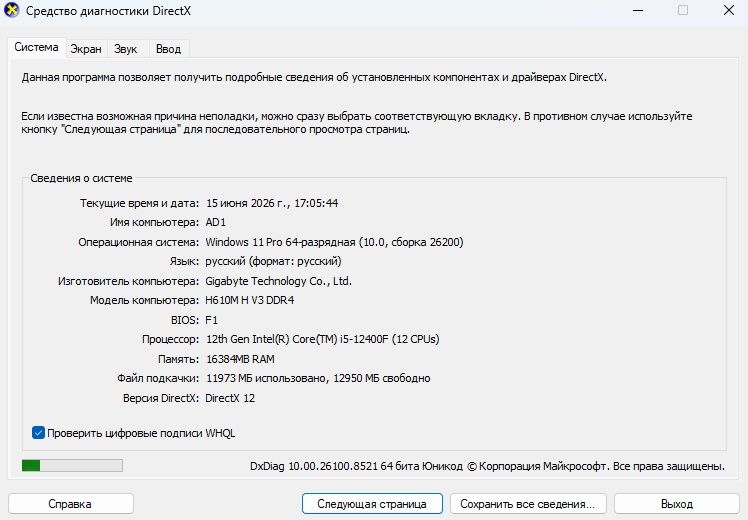Image resolution: width=748 pixels, height=520 pixels.
Task: Click label Модель компьютера
Action: (x=145, y=301)
